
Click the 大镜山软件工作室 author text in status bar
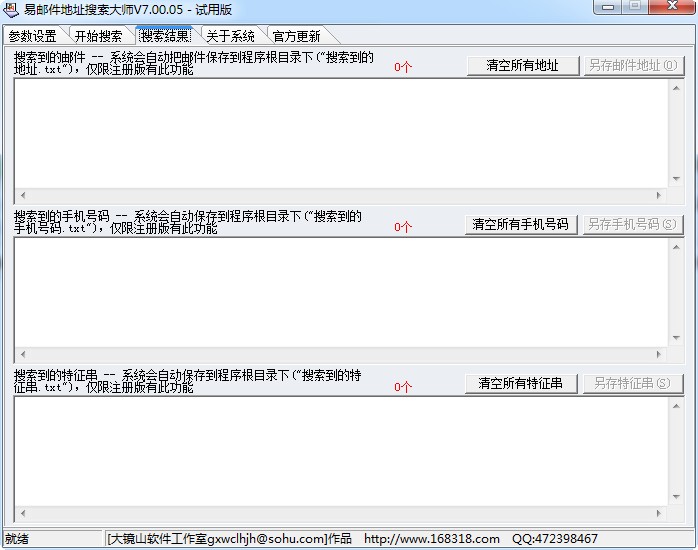229,539
